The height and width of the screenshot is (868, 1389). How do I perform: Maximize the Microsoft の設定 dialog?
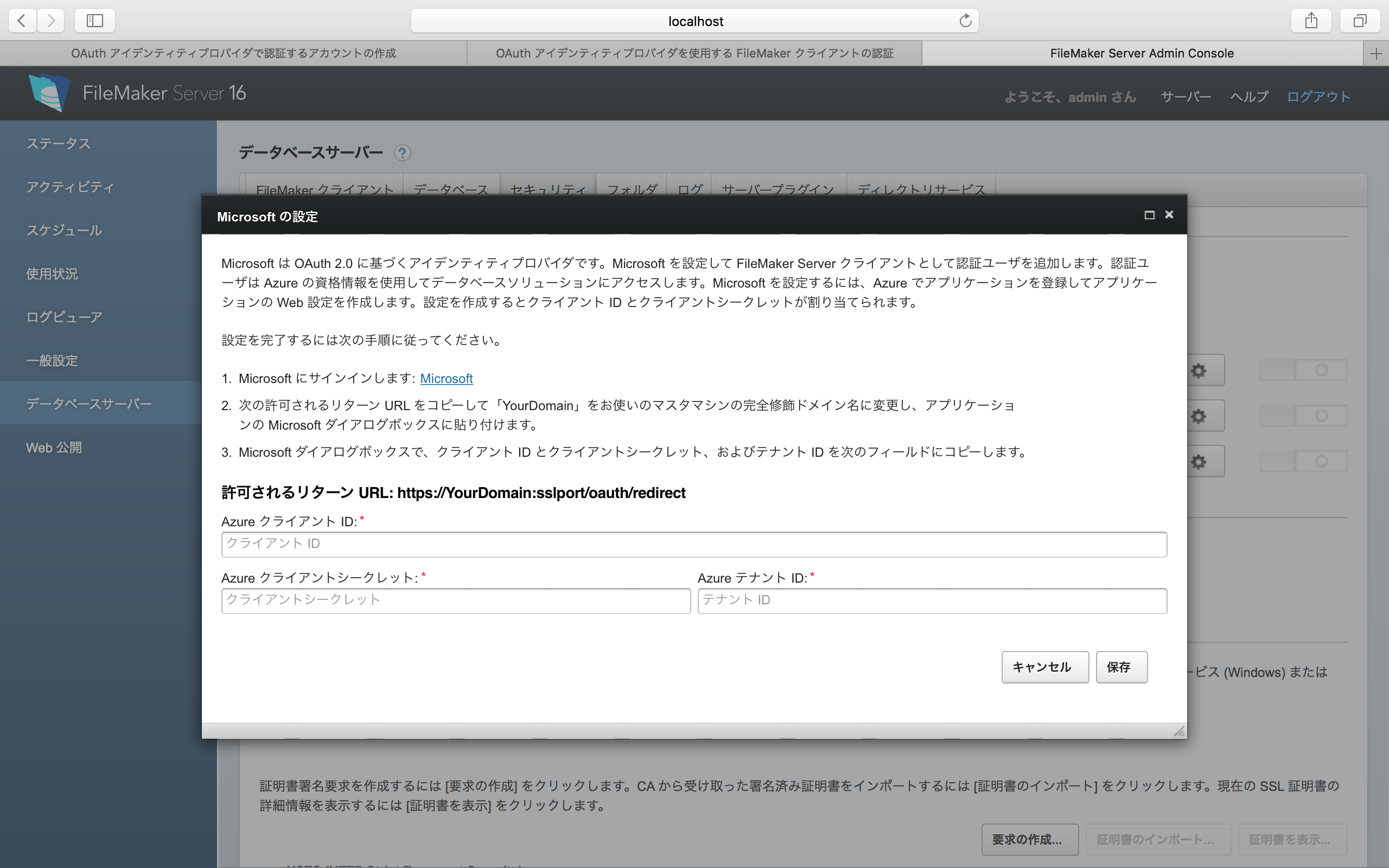tap(1149, 215)
